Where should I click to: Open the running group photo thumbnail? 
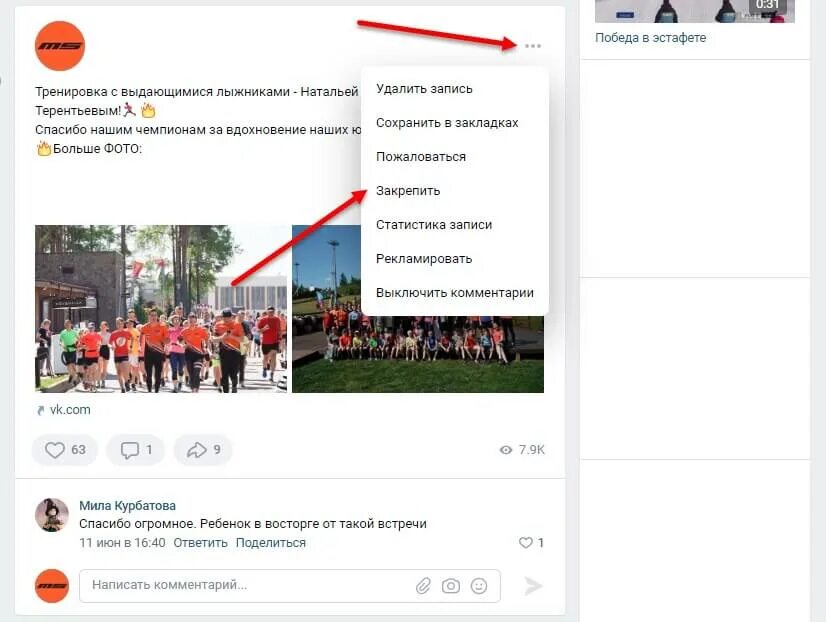(161, 309)
